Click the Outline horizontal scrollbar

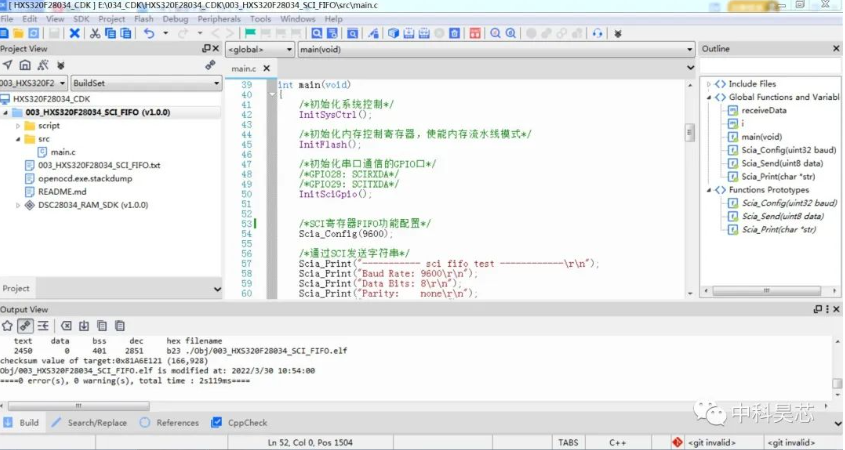(x=766, y=291)
